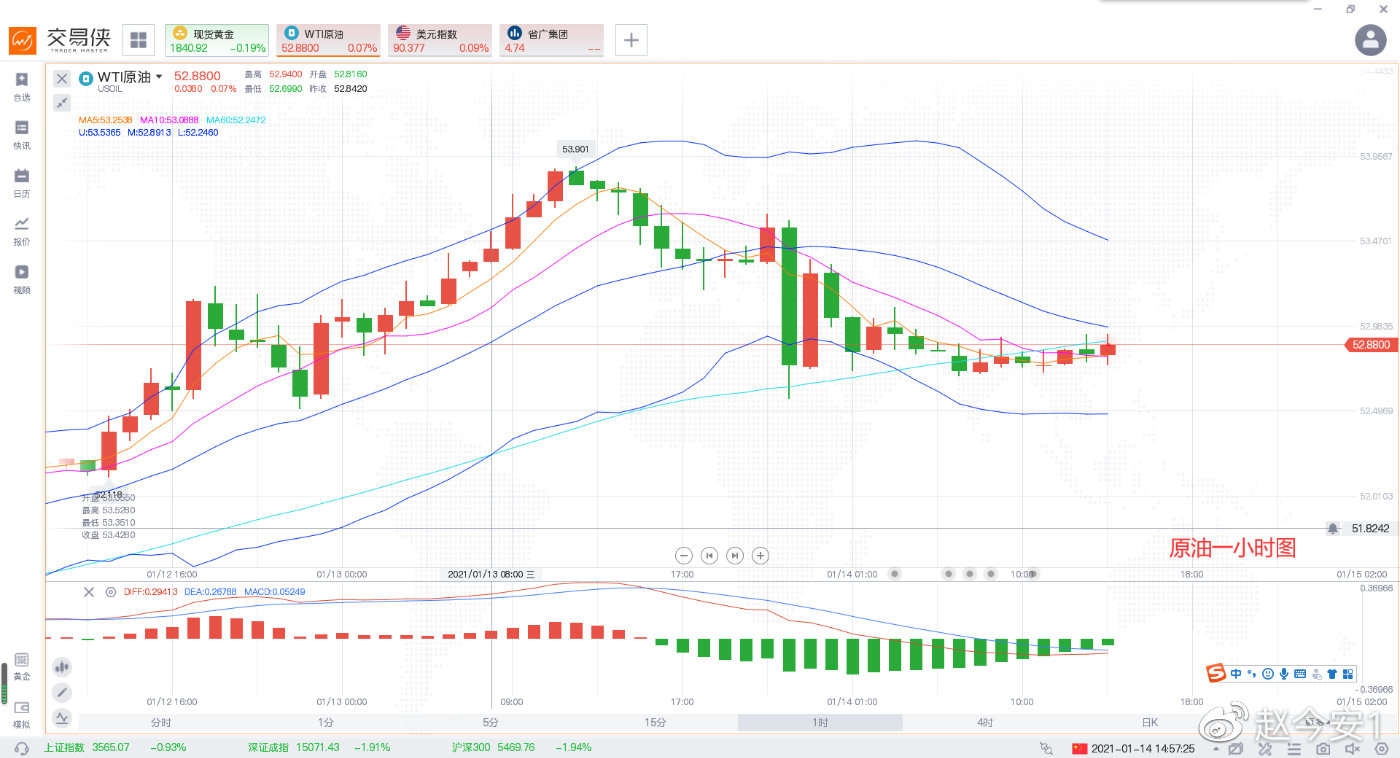The height and width of the screenshot is (758, 1400).
Task: Click the 沪深300 index ticker
Action: 521,747
